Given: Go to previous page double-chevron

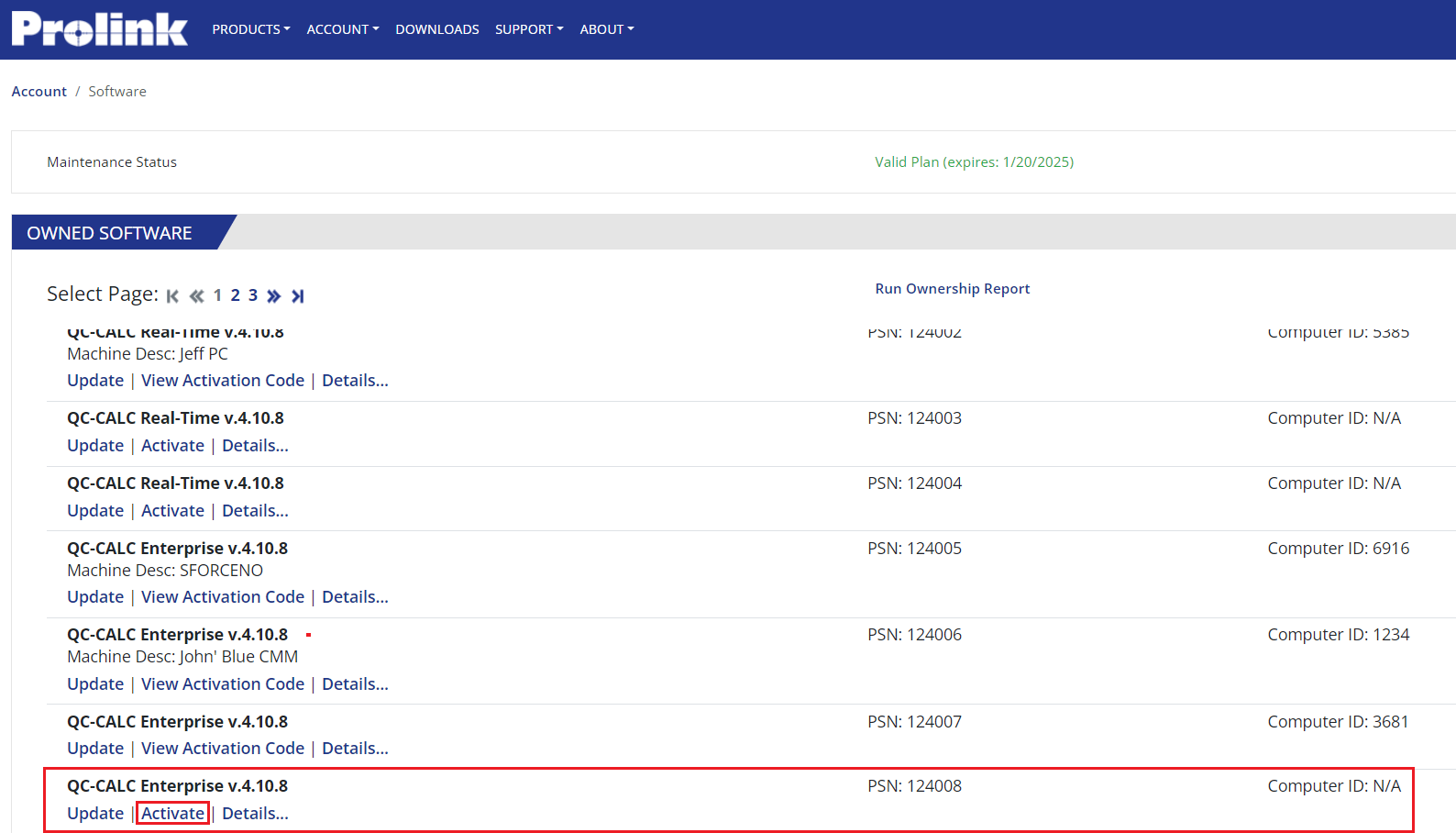Looking at the screenshot, I should pos(196,295).
